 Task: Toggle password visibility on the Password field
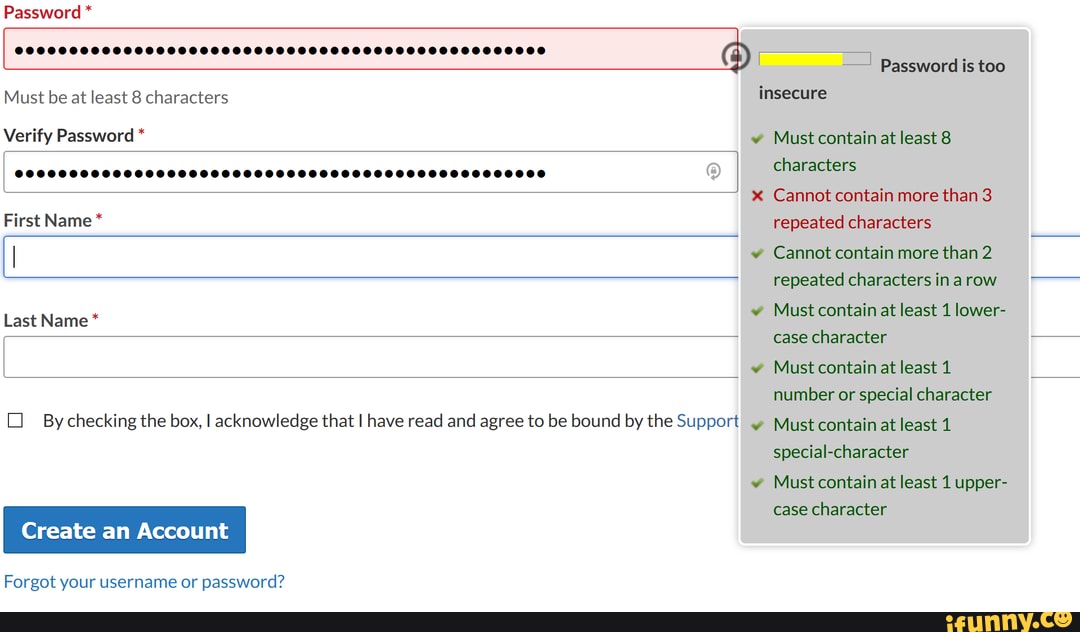[x=735, y=57]
